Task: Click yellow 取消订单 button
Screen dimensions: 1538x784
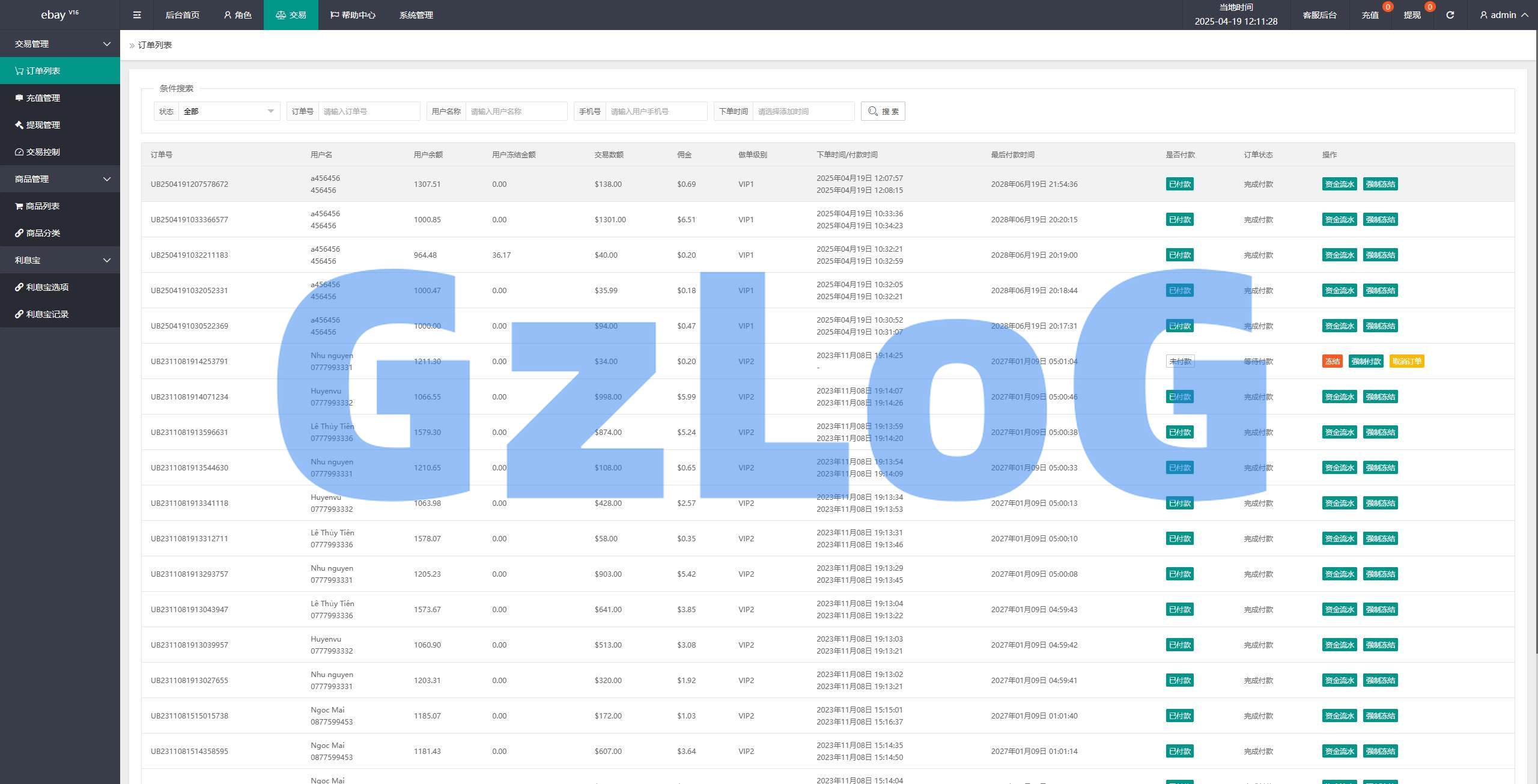Action: 1406,362
